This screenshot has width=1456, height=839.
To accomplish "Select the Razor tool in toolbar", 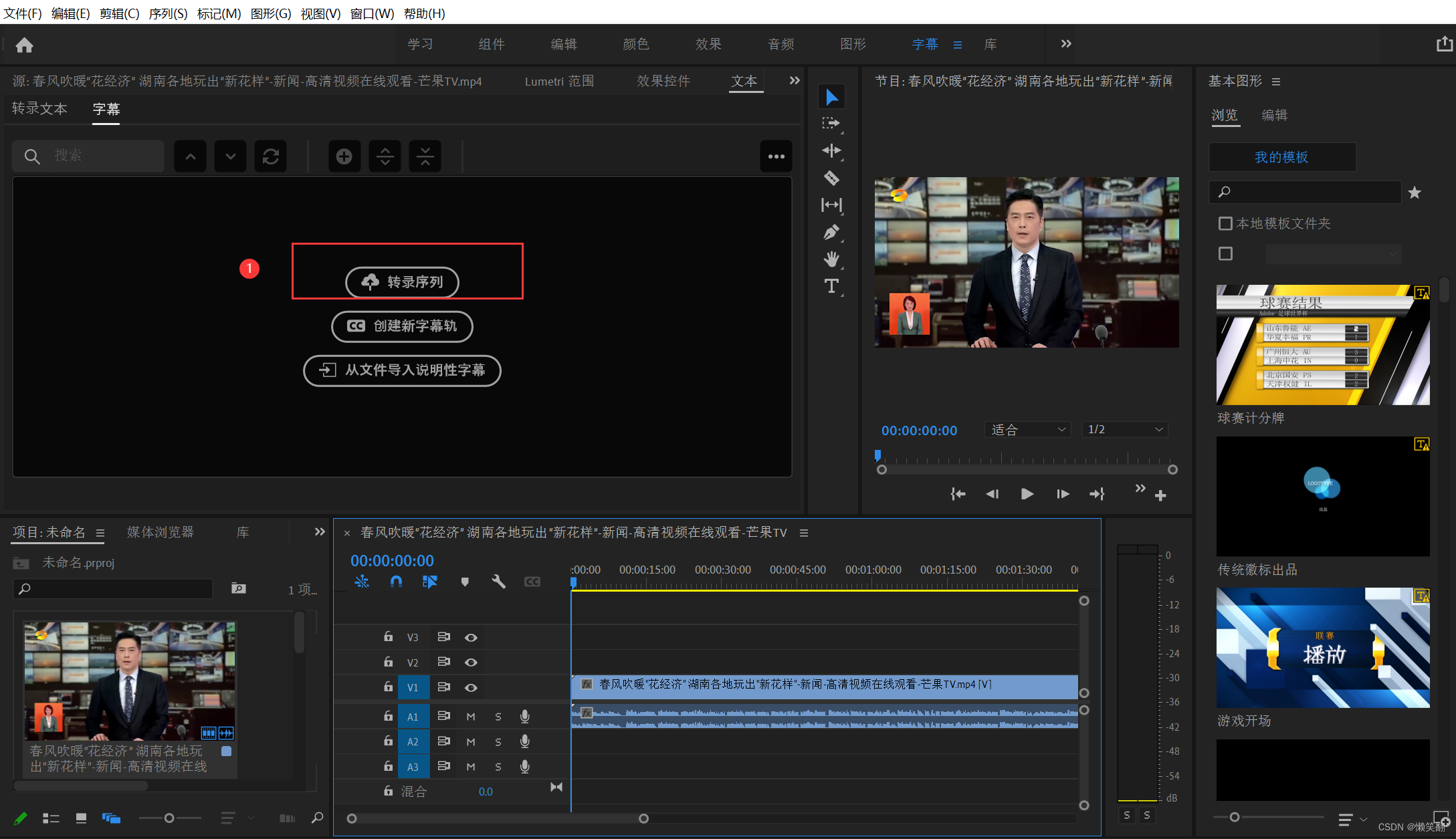I will [831, 178].
